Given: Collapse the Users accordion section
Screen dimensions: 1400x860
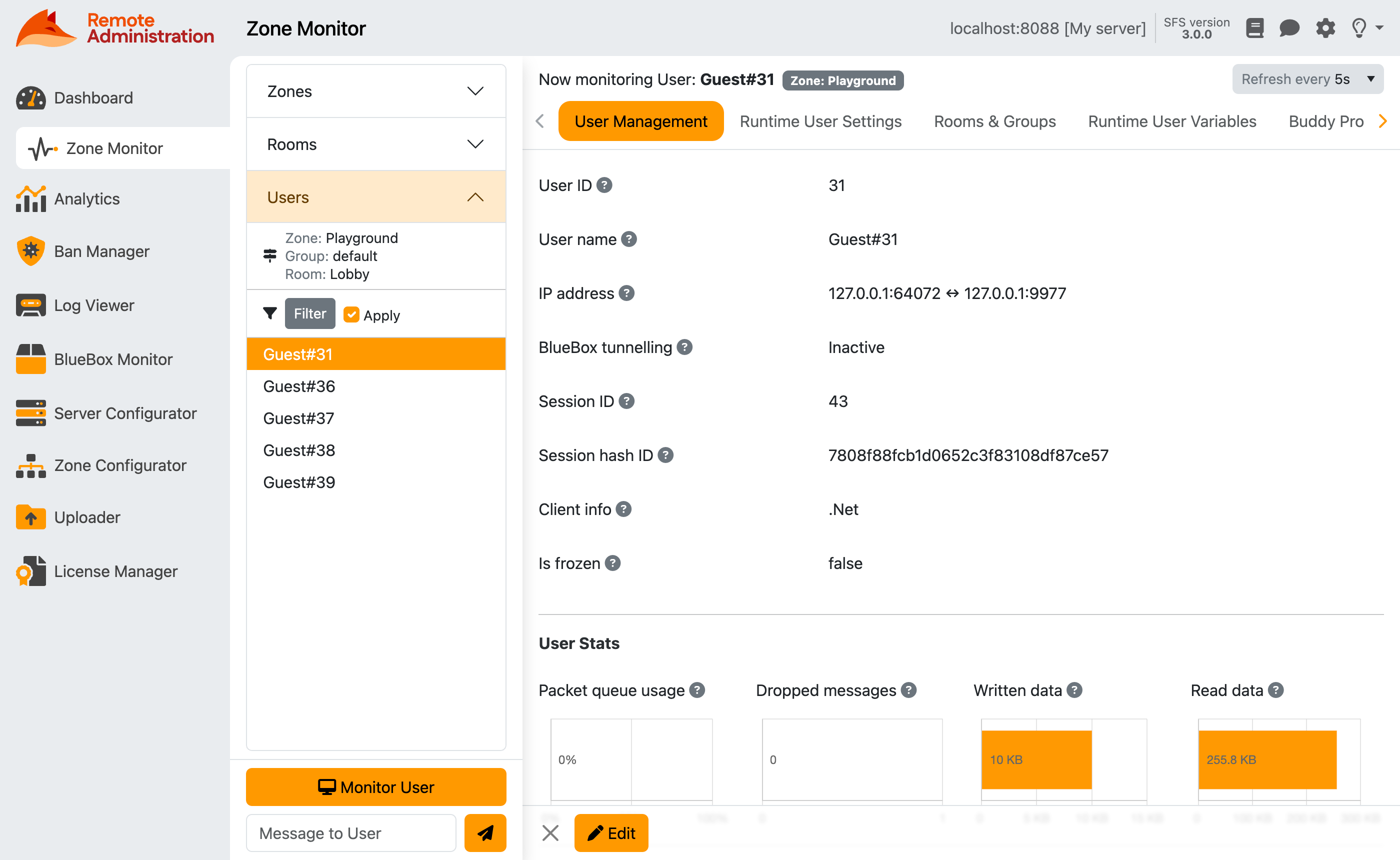Looking at the screenshot, I should (x=376, y=197).
